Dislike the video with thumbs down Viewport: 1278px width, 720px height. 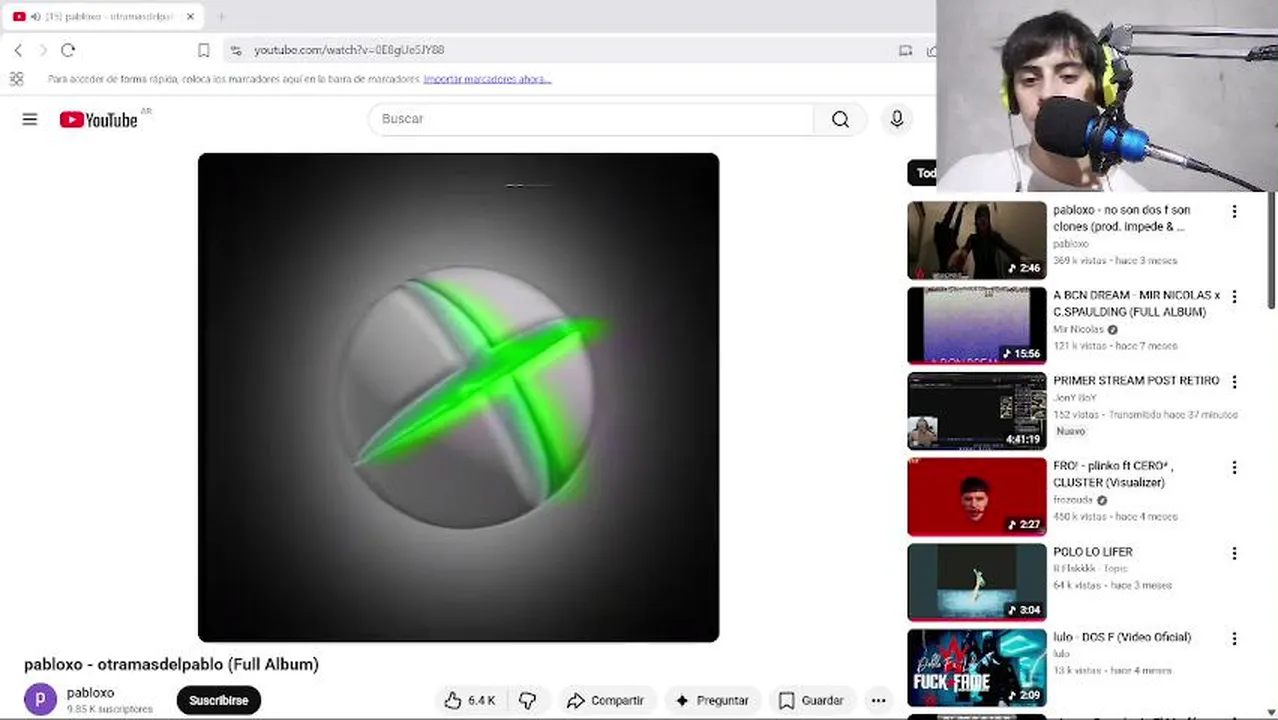[528, 700]
